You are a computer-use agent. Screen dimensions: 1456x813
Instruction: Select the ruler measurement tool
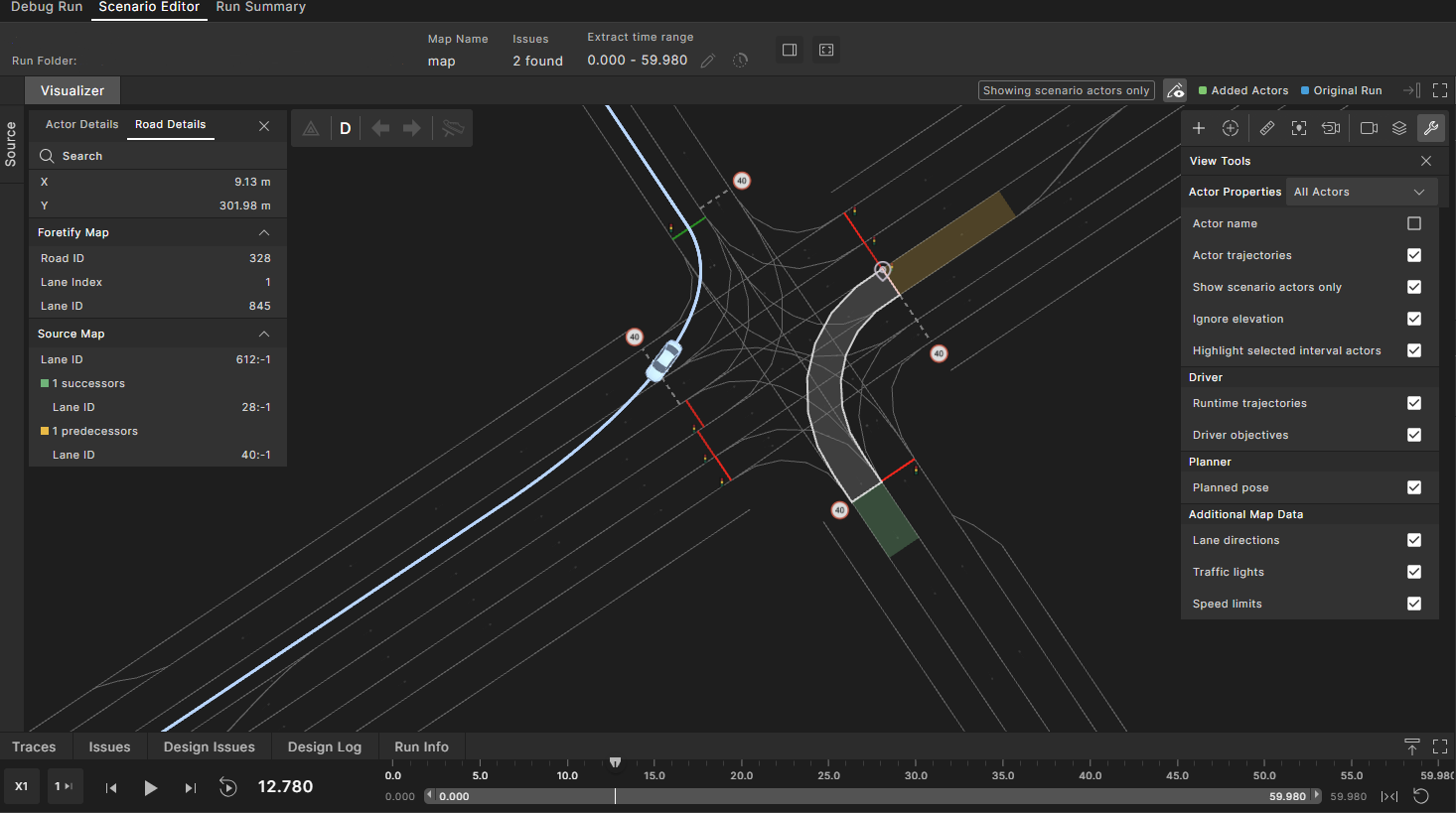[x=1266, y=128]
